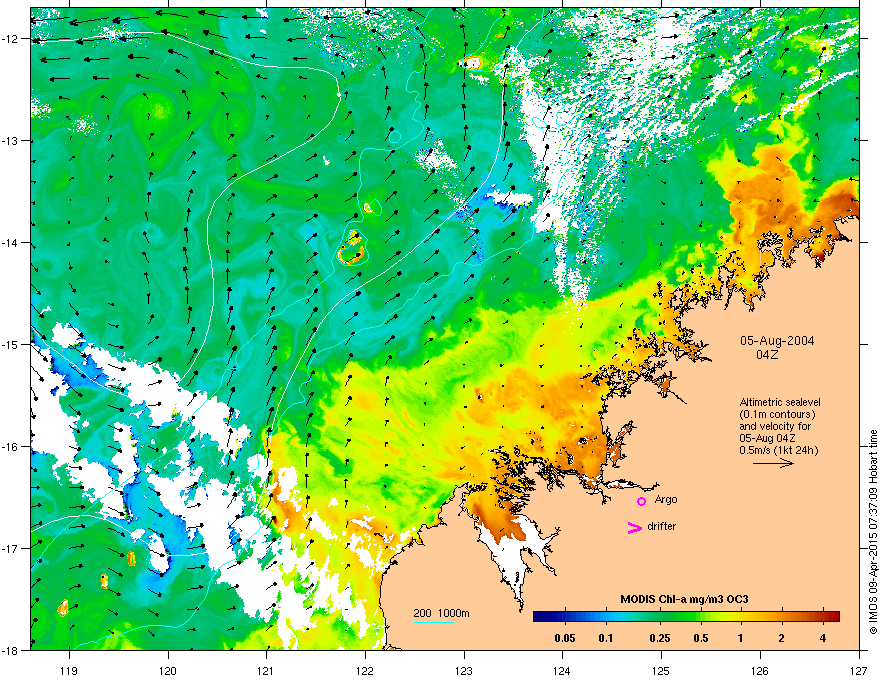Click the colorbar tick label '1'
The height and width of the screenshot is (680, 880).
click(741, 638)
